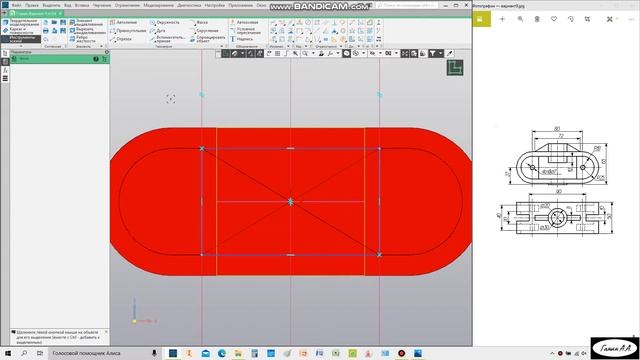Click Ребро жесткости rib tool
640x360 pixels.
click(x=83, y=39)
